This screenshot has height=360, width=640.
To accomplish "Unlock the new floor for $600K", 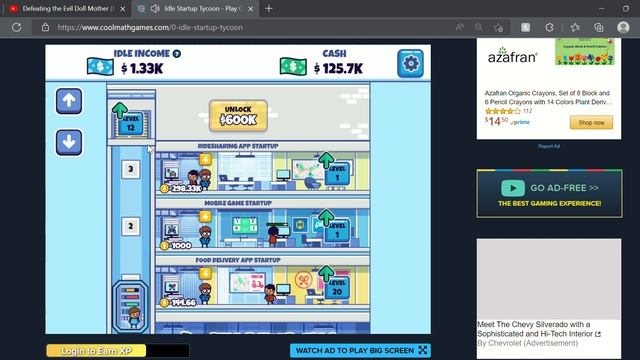I will [x=238, y=116].
